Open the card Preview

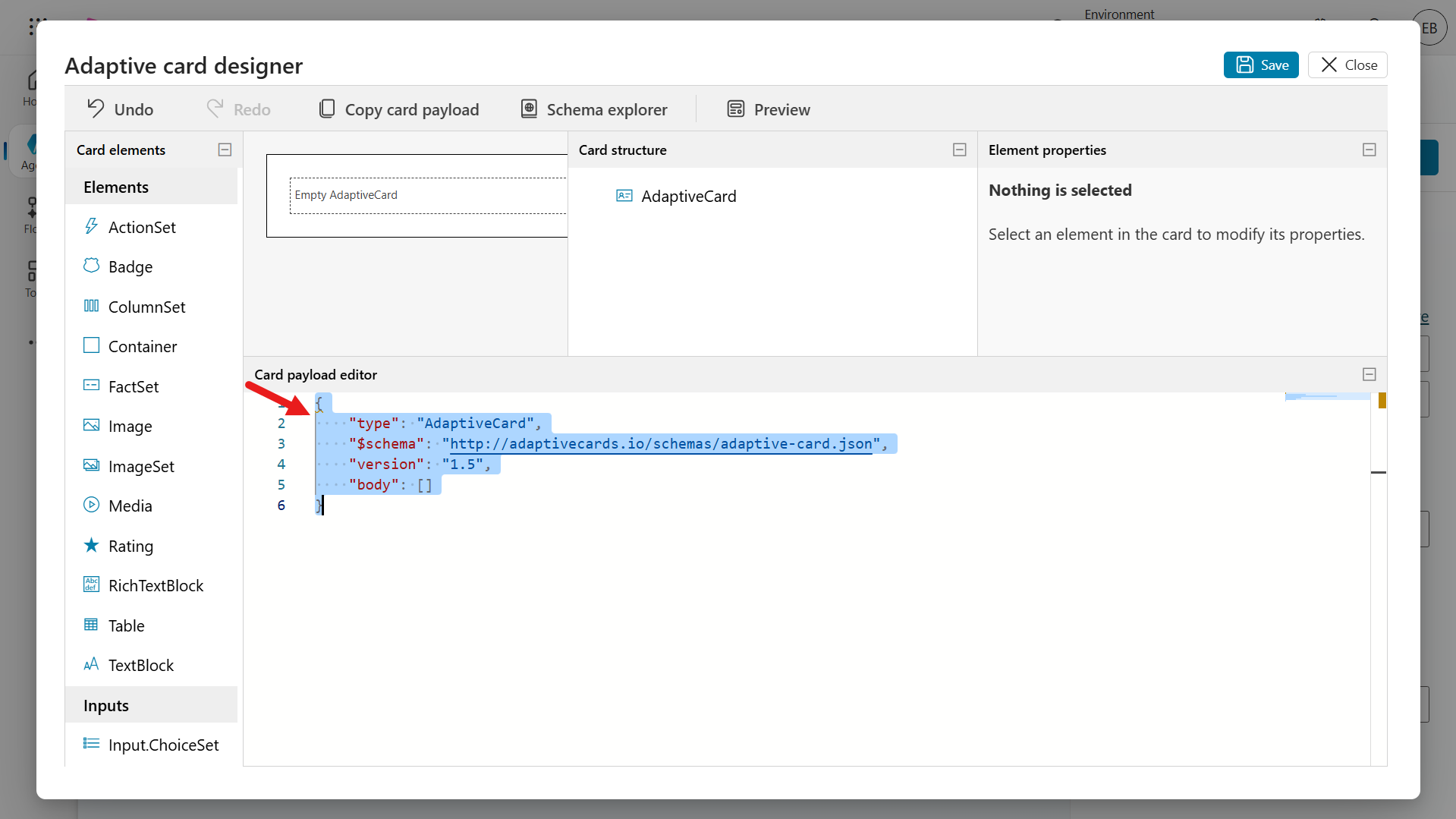(768, 109)
